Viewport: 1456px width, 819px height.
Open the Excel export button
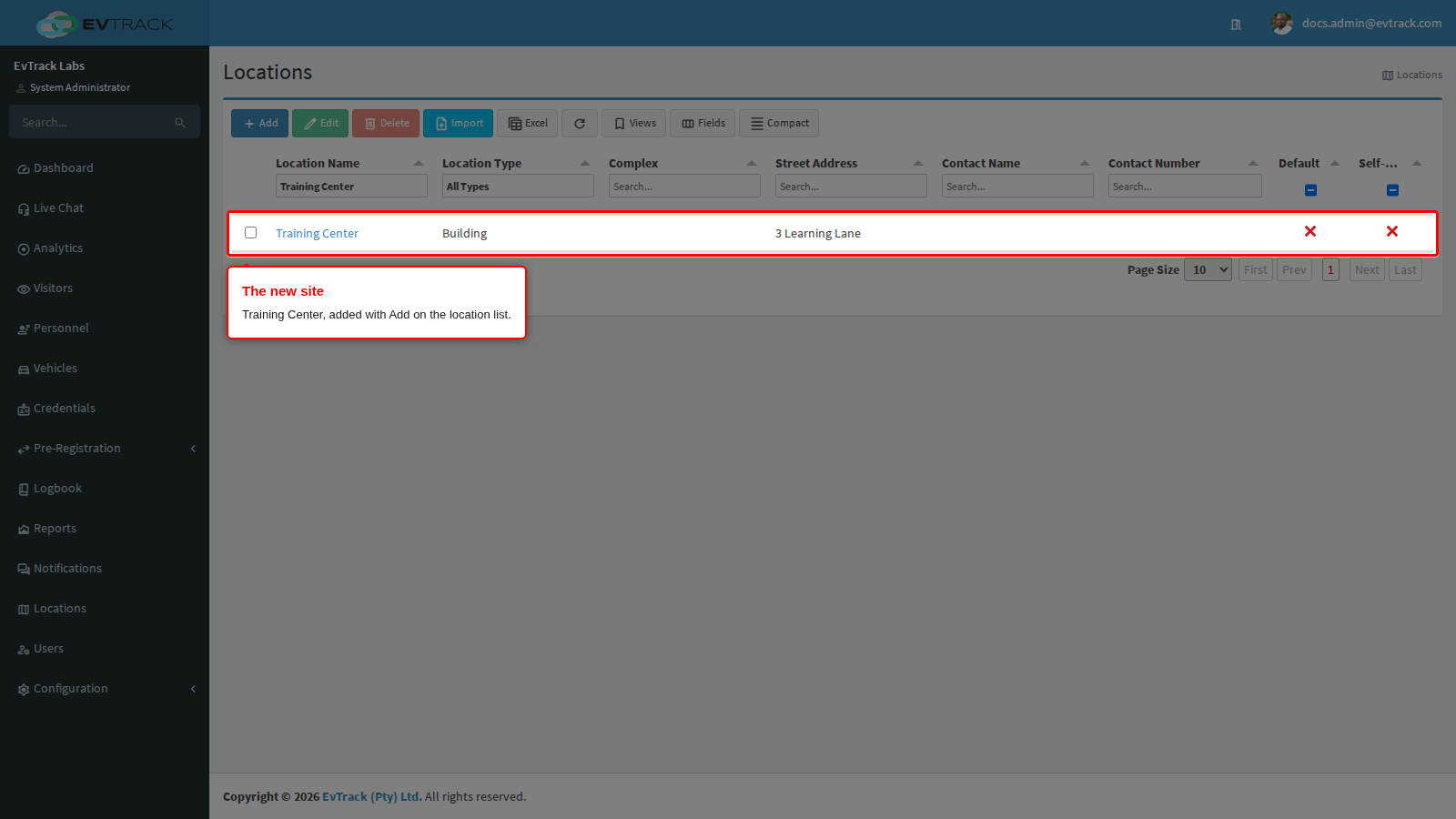(x=528, y=124)
